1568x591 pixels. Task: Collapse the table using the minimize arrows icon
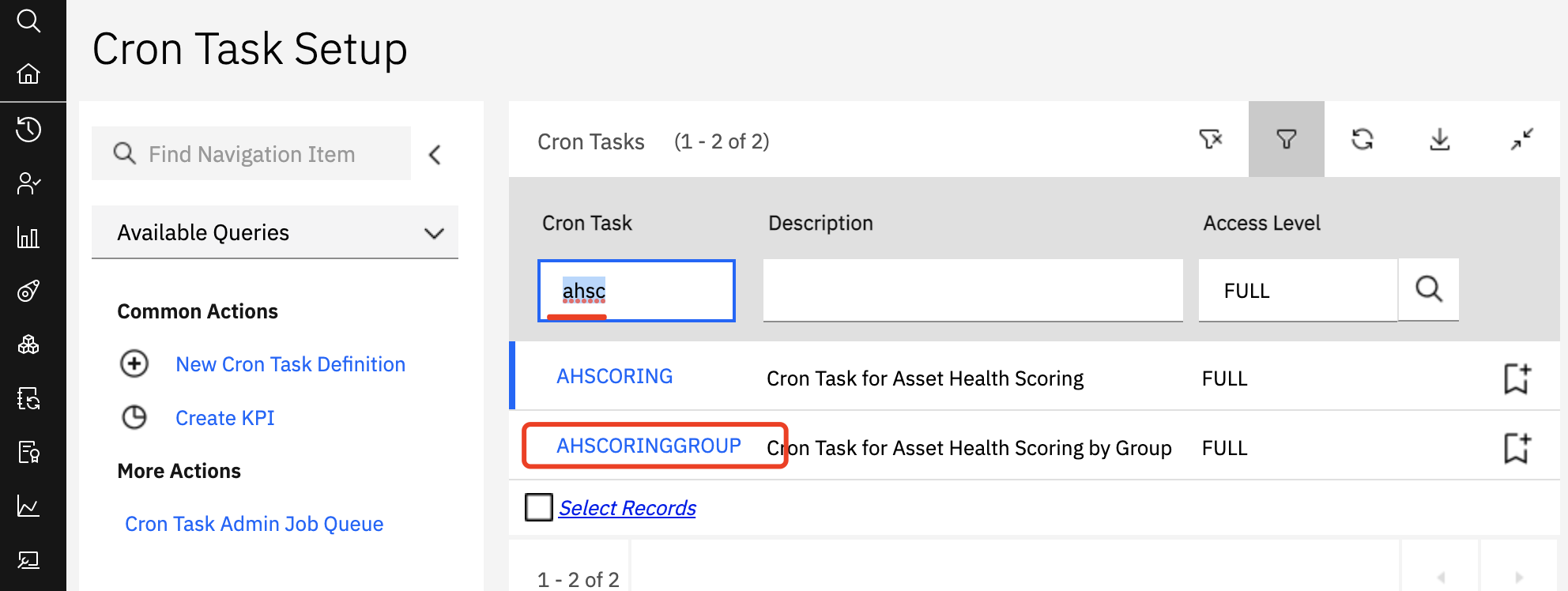(1521, 140)
